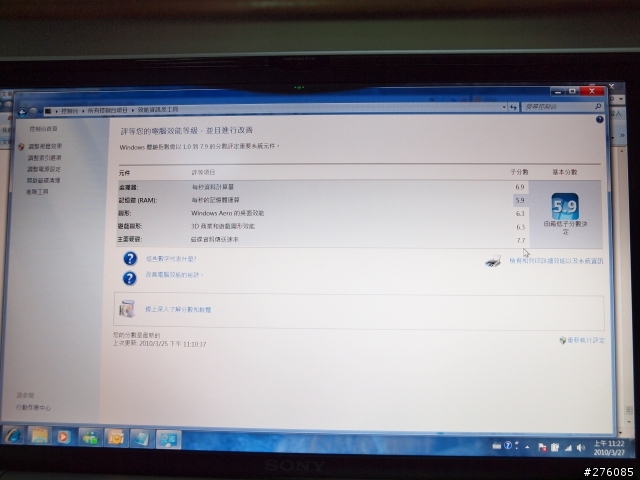Screen dimensions: 640x480
Task: Open help via the blue question icon
Action: (599, 120)
